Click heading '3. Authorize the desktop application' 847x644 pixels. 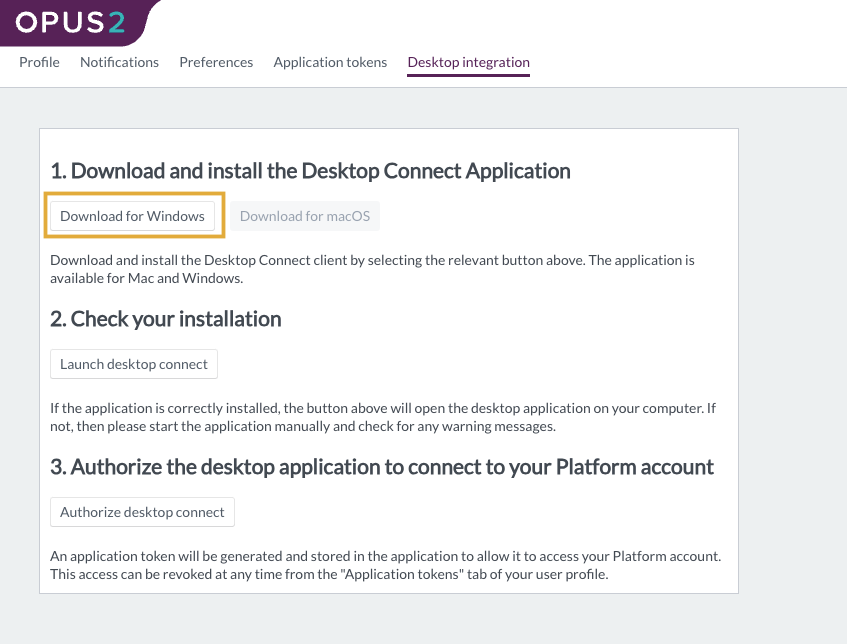[x=382, y=467]
